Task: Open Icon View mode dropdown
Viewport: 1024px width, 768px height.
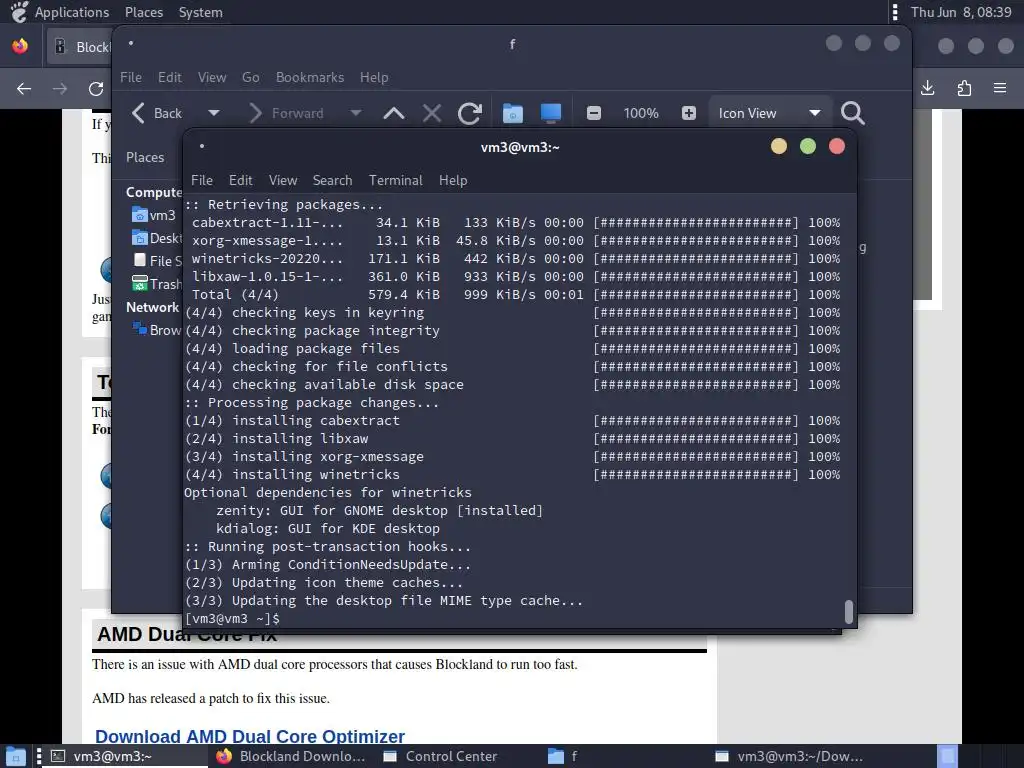Action: tap(769, 113)
